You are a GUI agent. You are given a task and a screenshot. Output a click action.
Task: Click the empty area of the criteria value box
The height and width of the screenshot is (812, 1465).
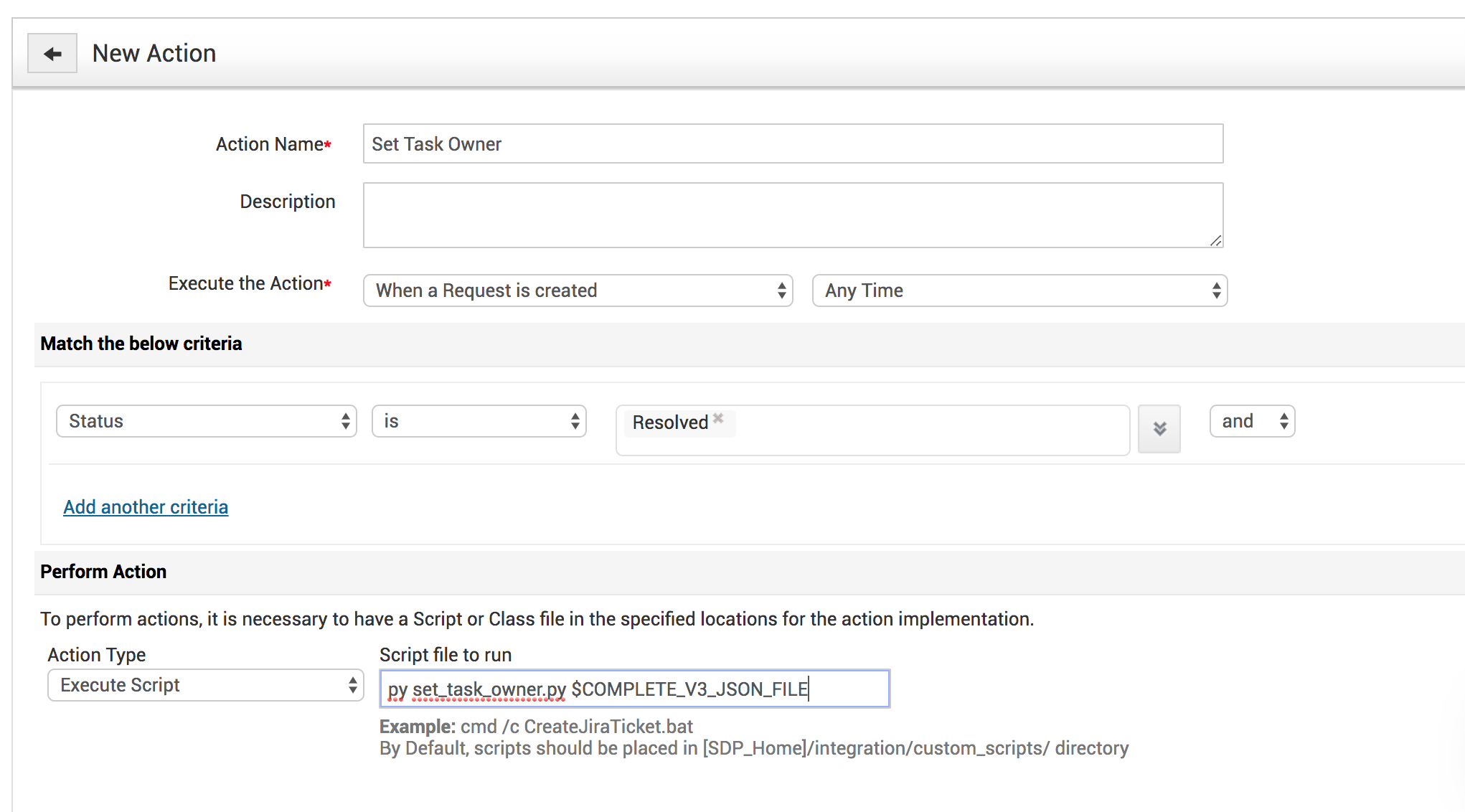coord(933,430)
